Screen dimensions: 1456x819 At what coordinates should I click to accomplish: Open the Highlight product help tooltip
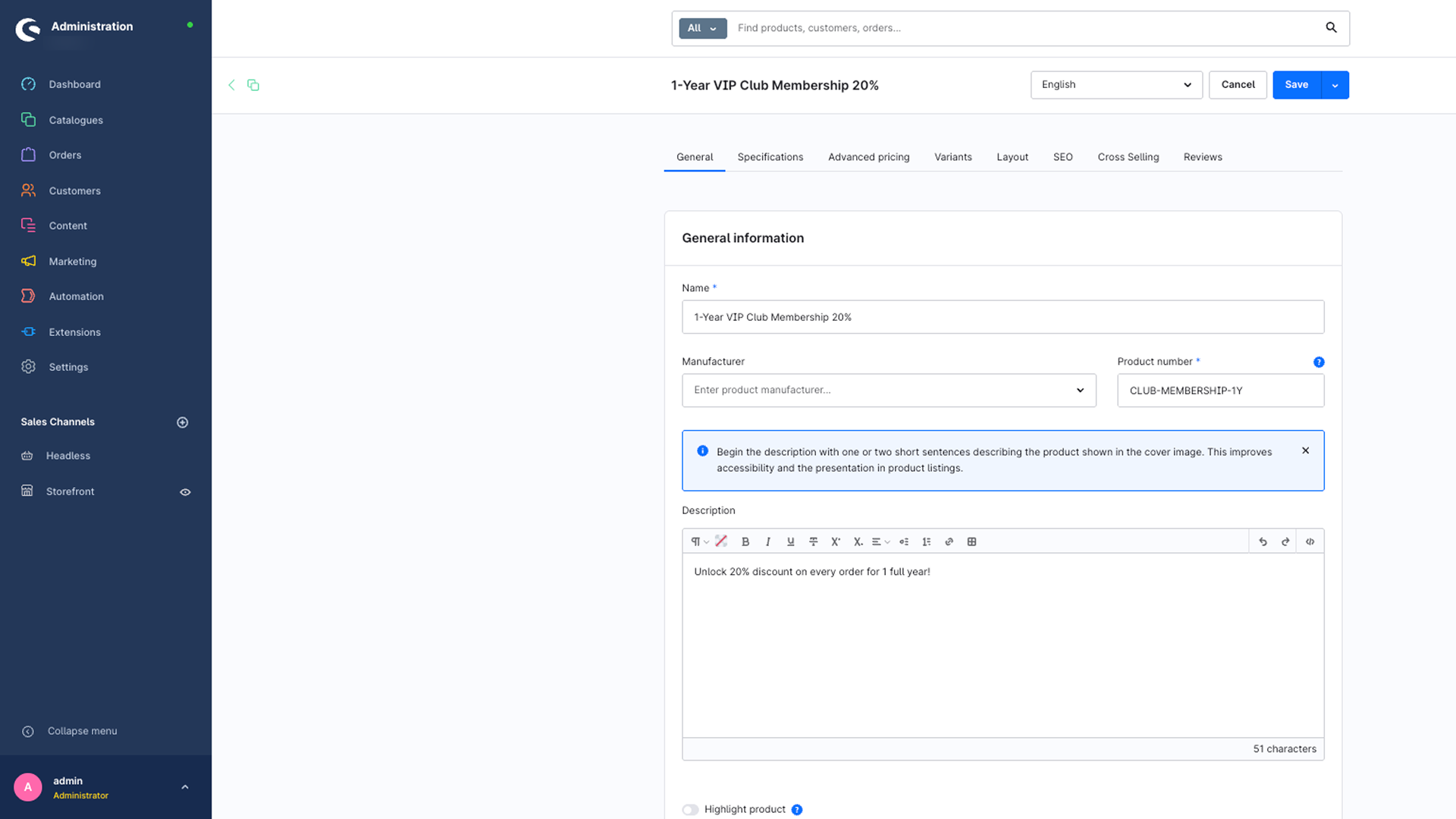797,810
